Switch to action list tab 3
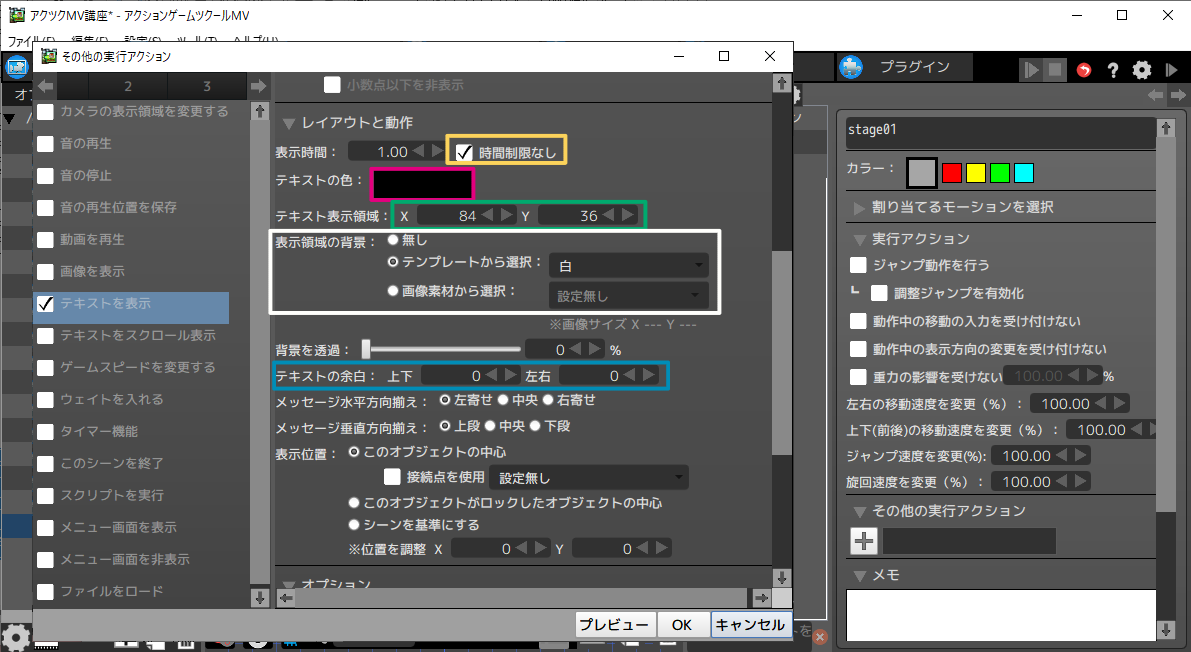The height and width of the screenshot is (652, 1191). coord(207,86)
